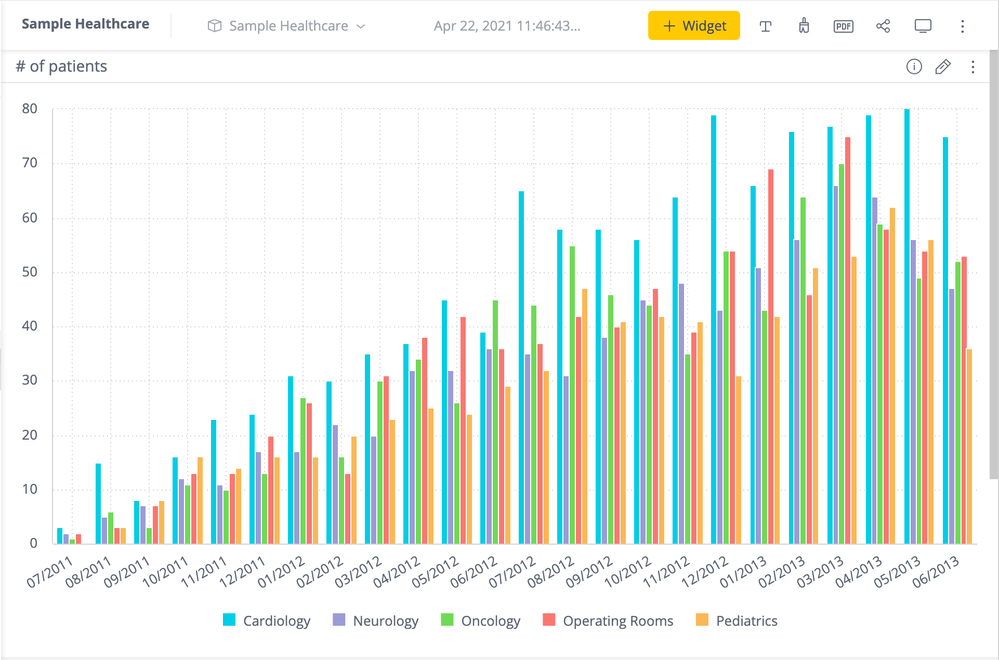Click the yellow + Widget button
The width and height of the screenshot is (999, 660).
coord(694,26)
